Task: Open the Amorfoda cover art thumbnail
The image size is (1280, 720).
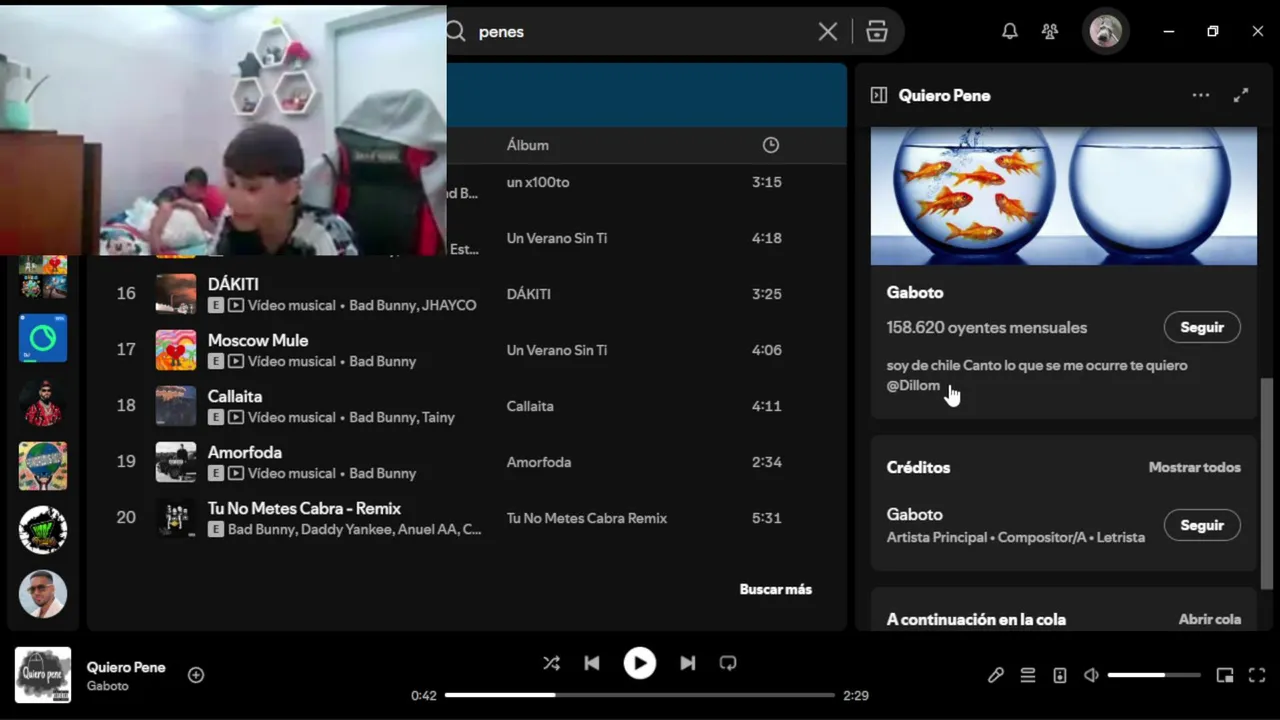Action: (x=176, y=462)
